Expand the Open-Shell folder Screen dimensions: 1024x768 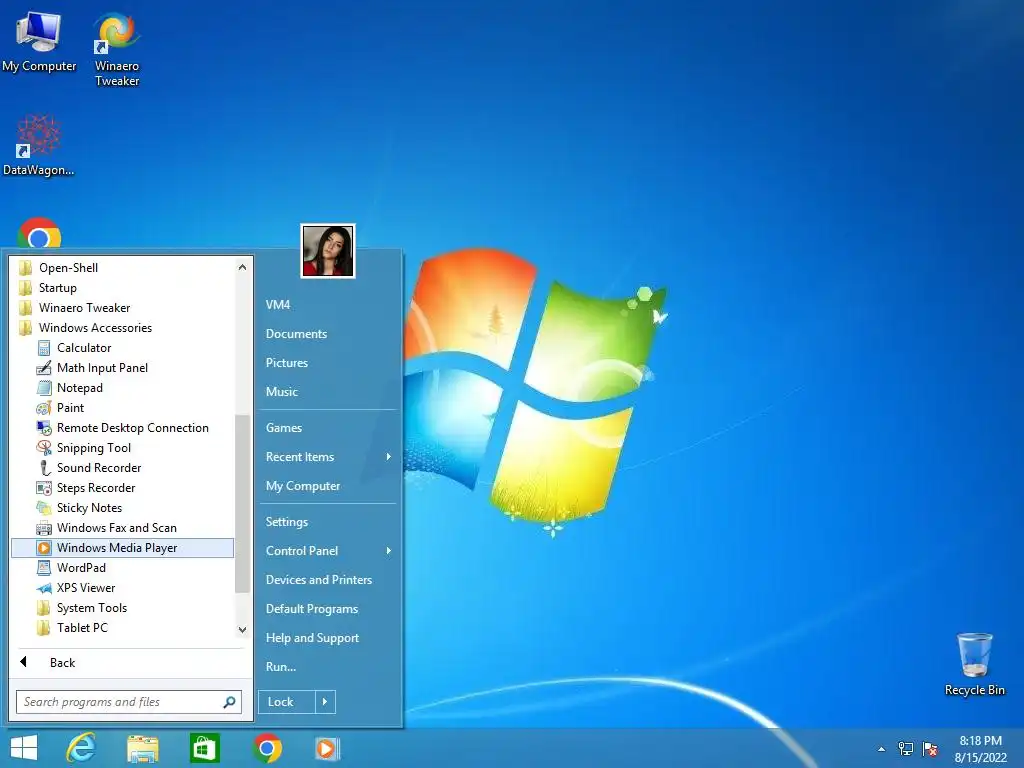coord(122,268)
